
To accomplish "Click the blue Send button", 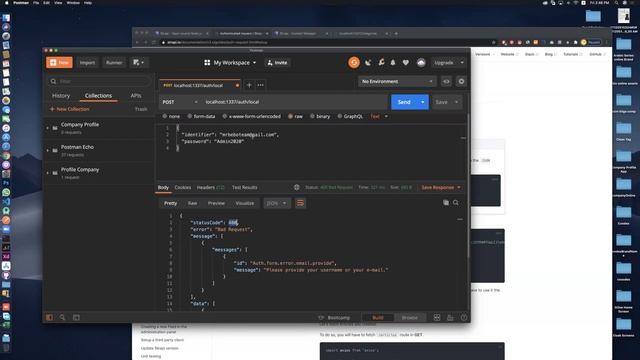I will pos(404,102).
